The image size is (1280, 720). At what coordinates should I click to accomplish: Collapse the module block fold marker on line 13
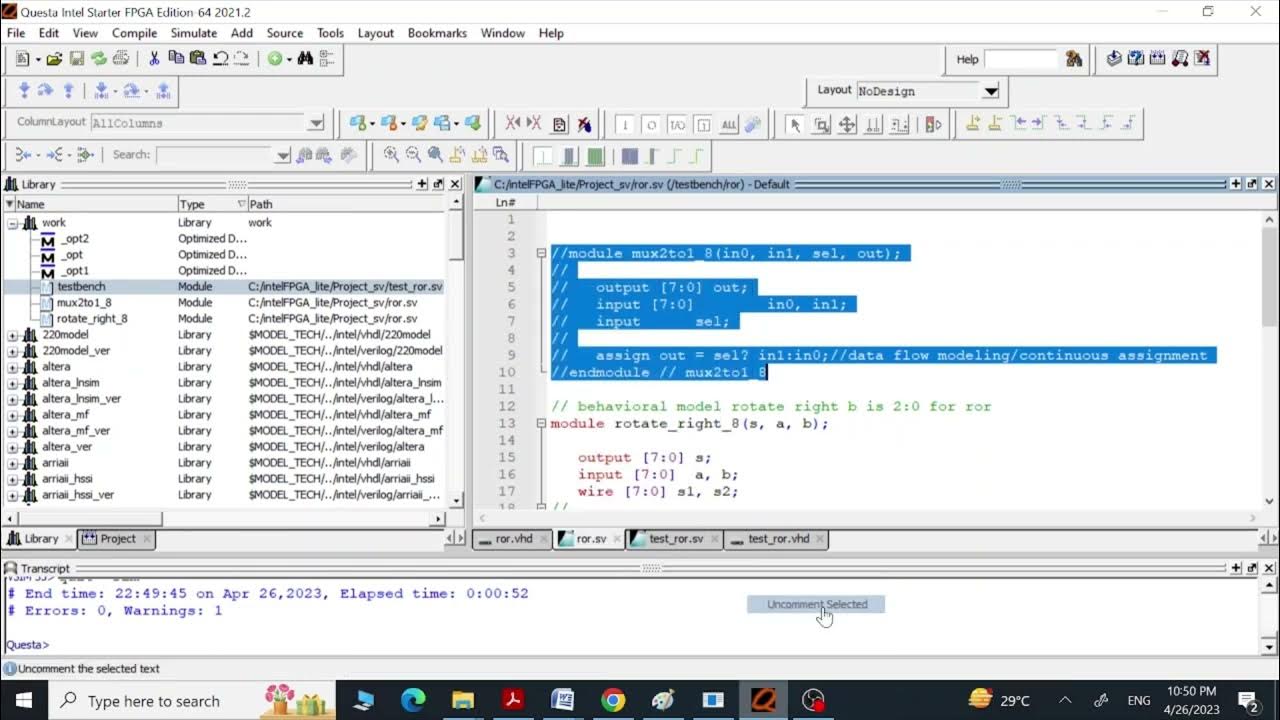541,423
